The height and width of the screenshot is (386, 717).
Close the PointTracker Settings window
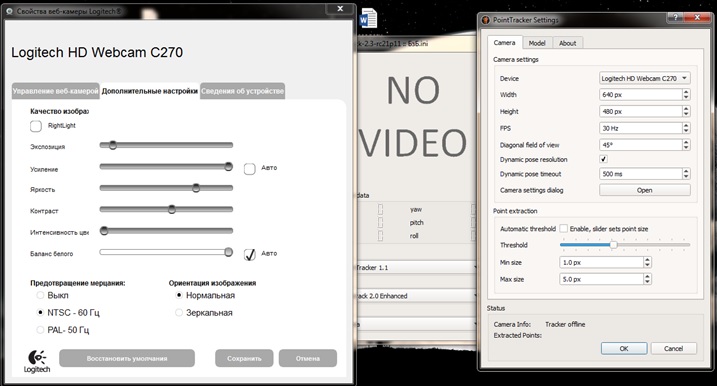(697, 17)
